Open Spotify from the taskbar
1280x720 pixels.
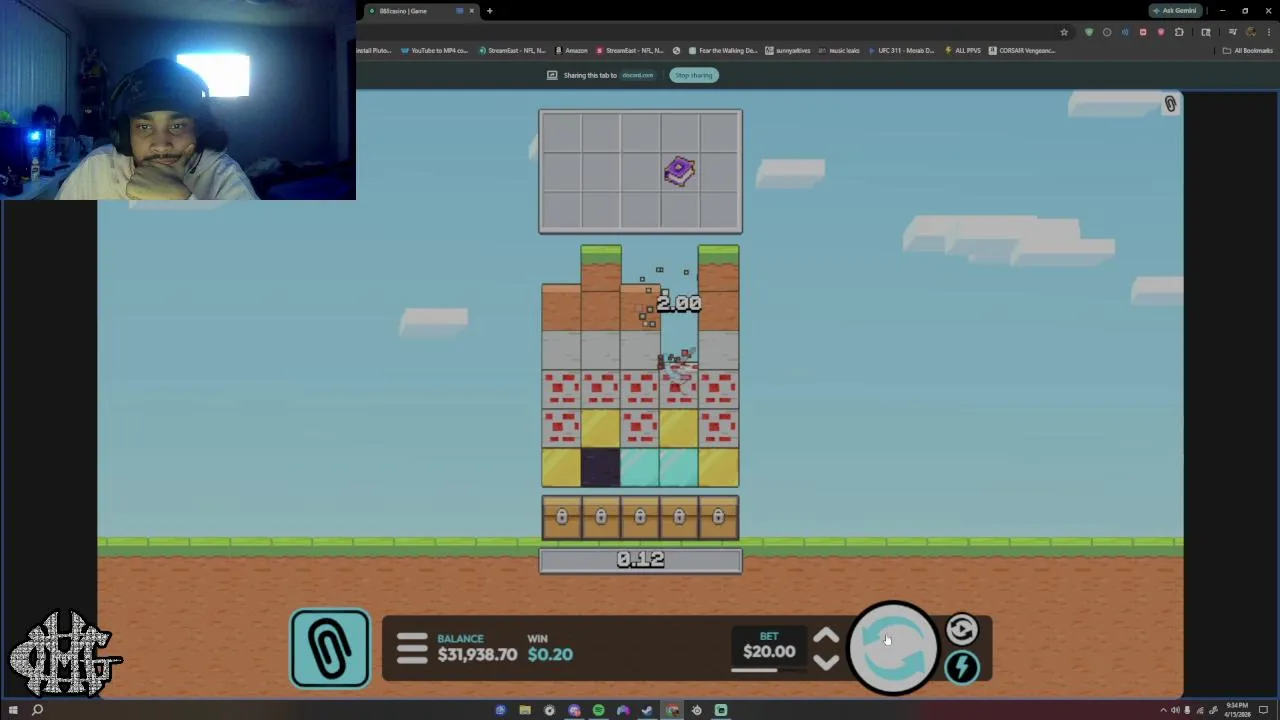point(598,710)
